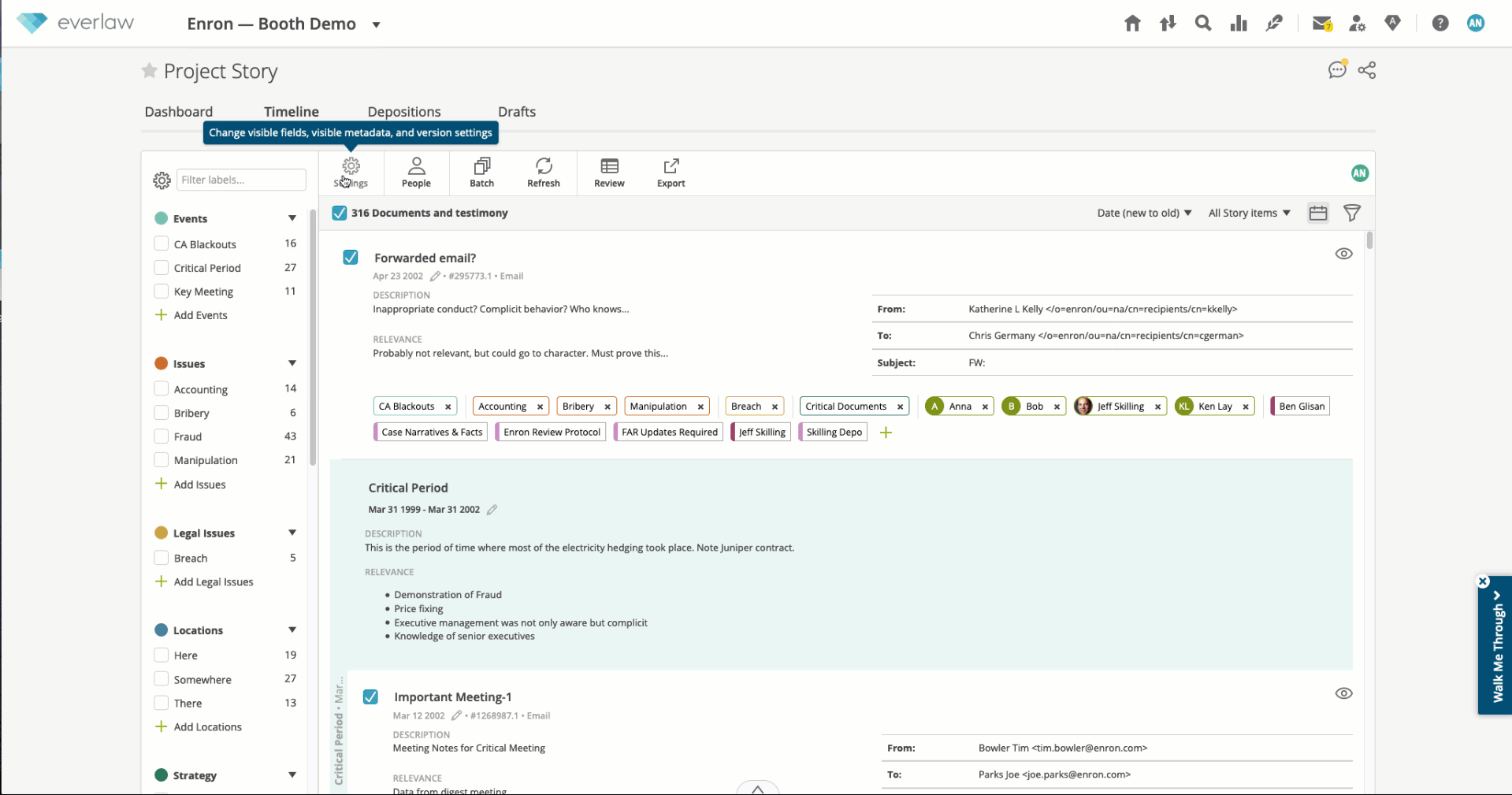Expand the bottom panel chevron
This screenshot has height=795, width=1512.
(x=757, y=788)
